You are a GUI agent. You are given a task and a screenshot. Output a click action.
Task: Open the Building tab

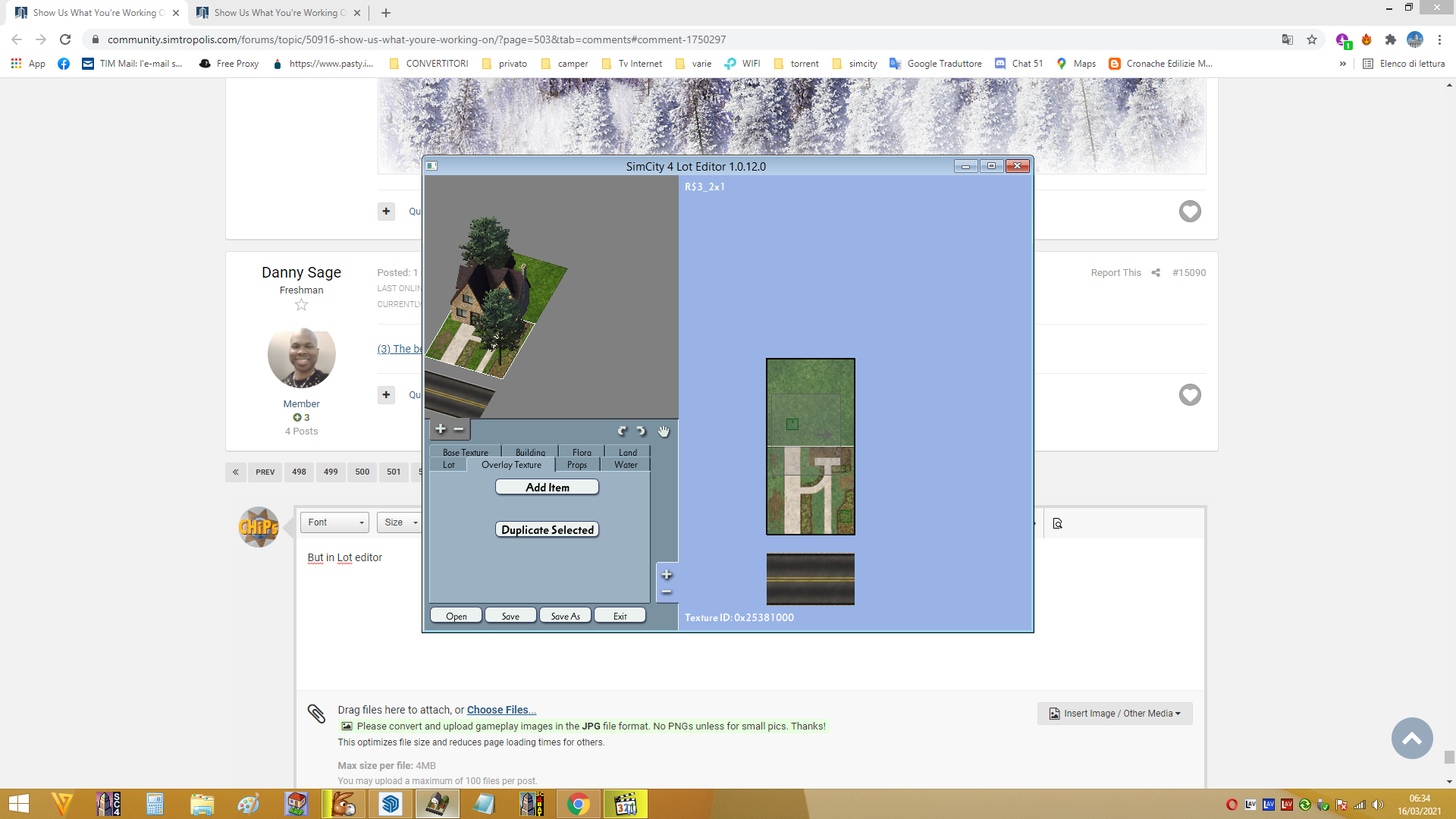(530, 452)
